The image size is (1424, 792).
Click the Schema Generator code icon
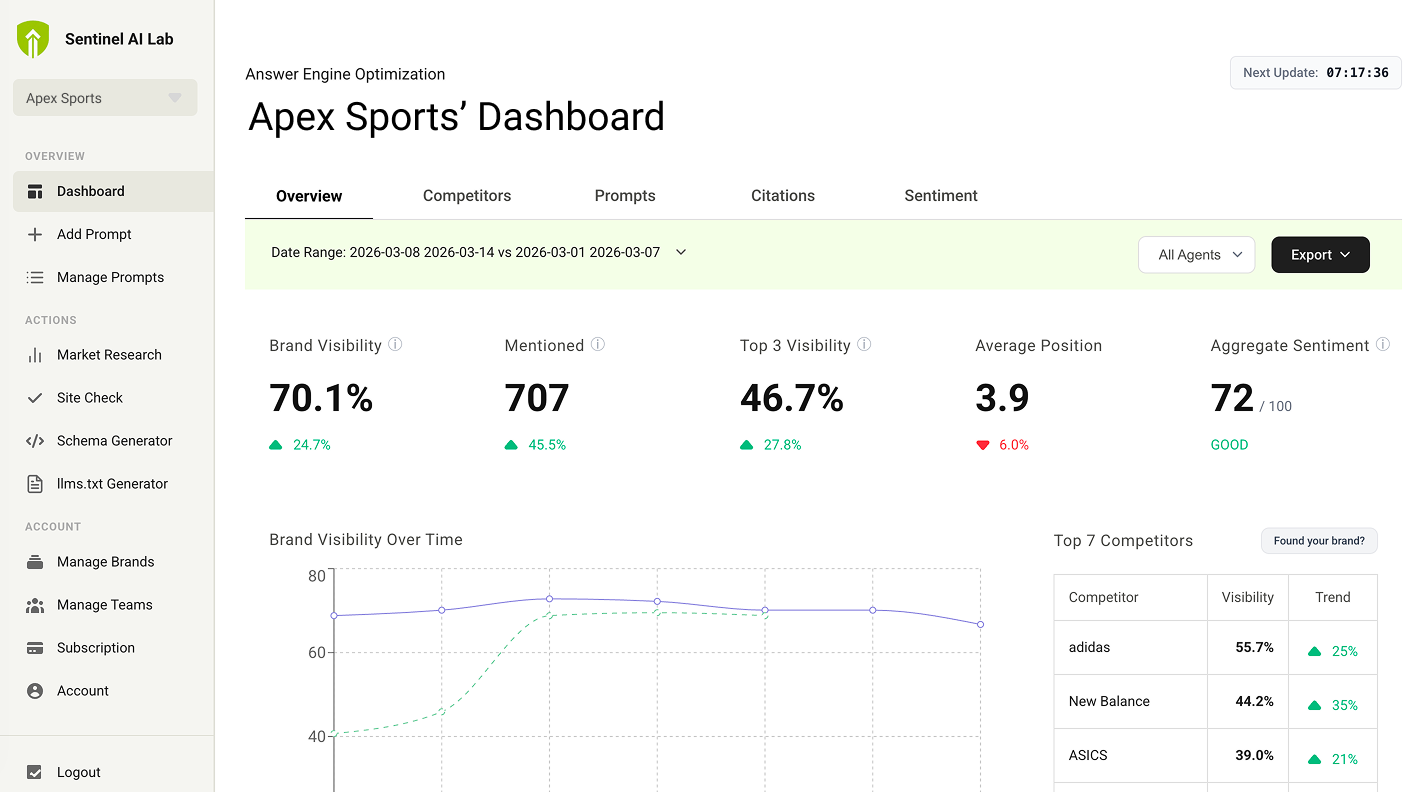click(35, 441)
